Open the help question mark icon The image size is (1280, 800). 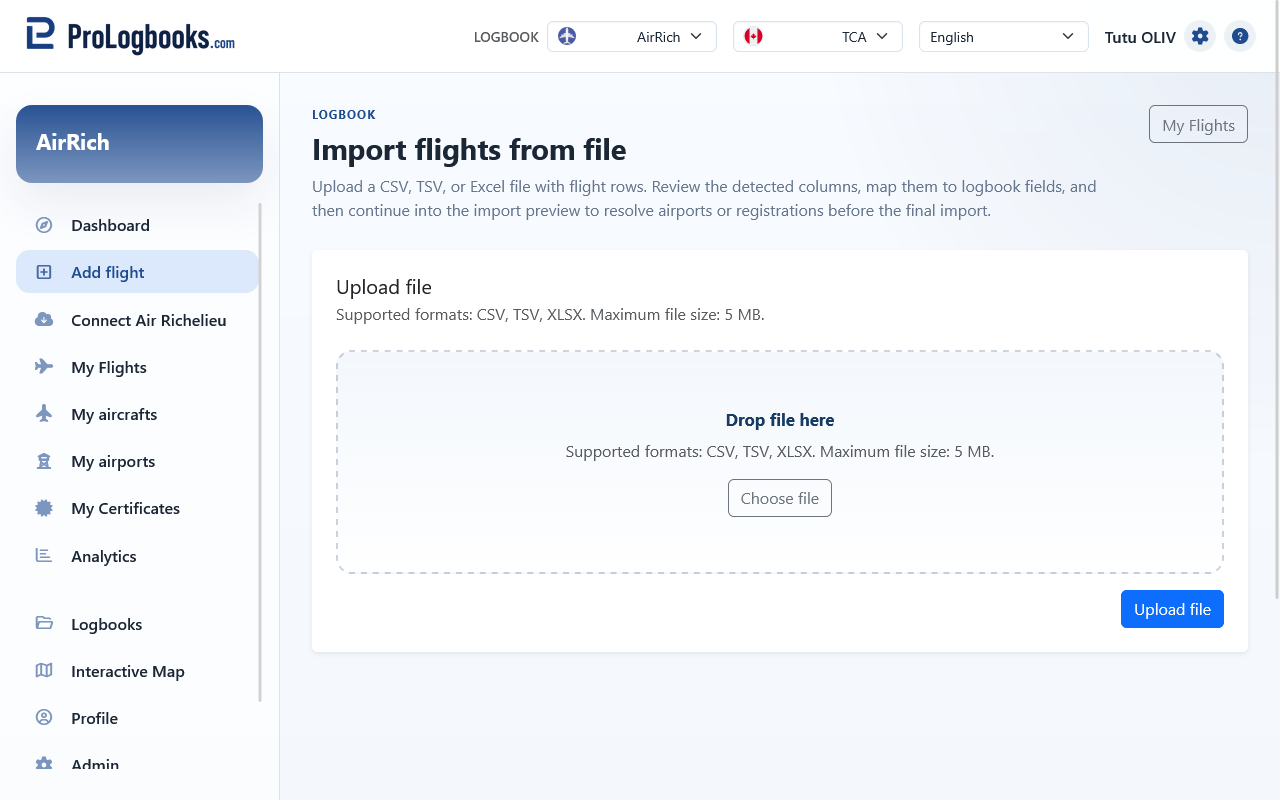click(1240, 36)
